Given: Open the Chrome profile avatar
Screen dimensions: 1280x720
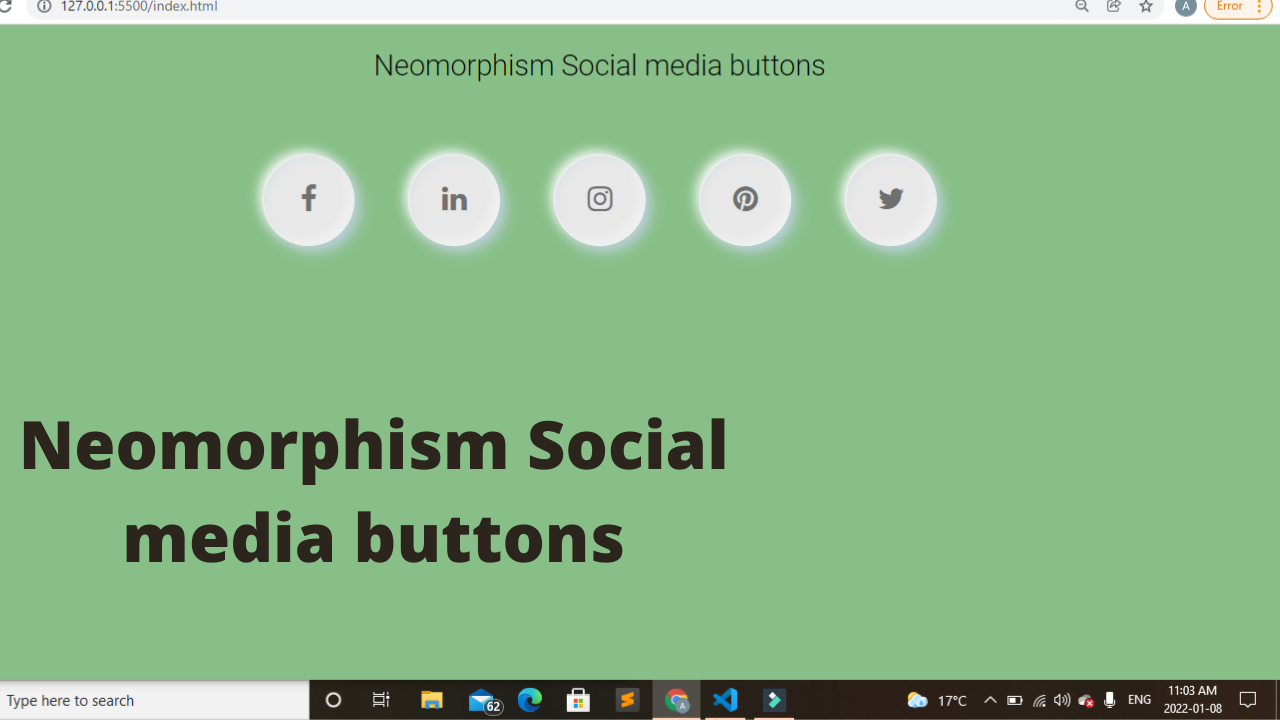Looking at the screenshot, I should point(1186,7).
